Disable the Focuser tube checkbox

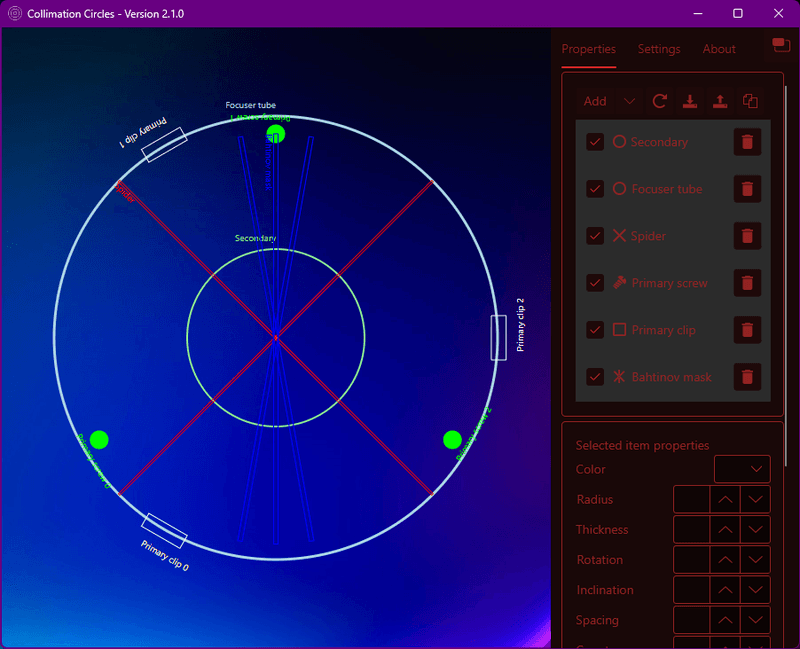pyautogui.click(x=595, y=189)
